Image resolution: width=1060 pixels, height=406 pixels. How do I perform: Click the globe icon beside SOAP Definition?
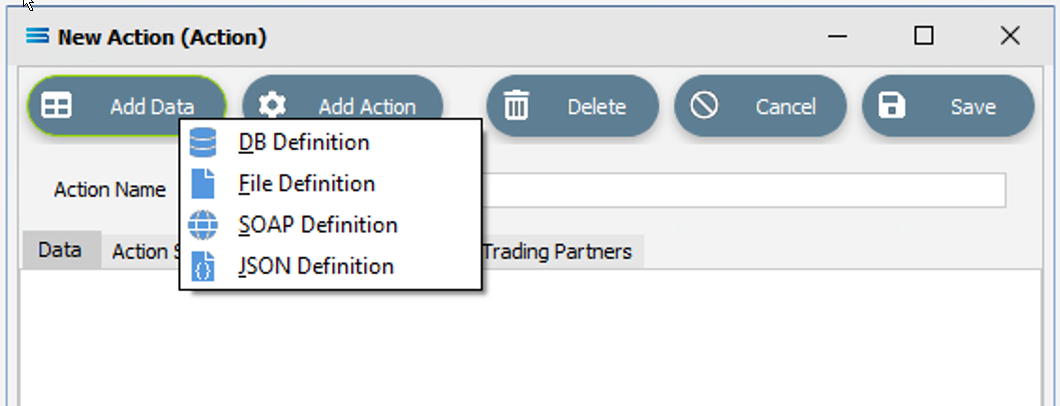click(203, 225)
